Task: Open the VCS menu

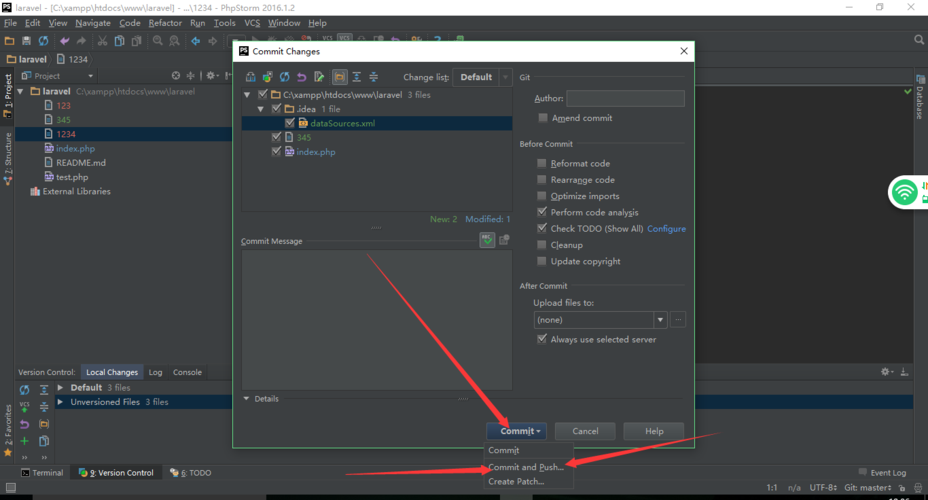Action: pos(252,23)
